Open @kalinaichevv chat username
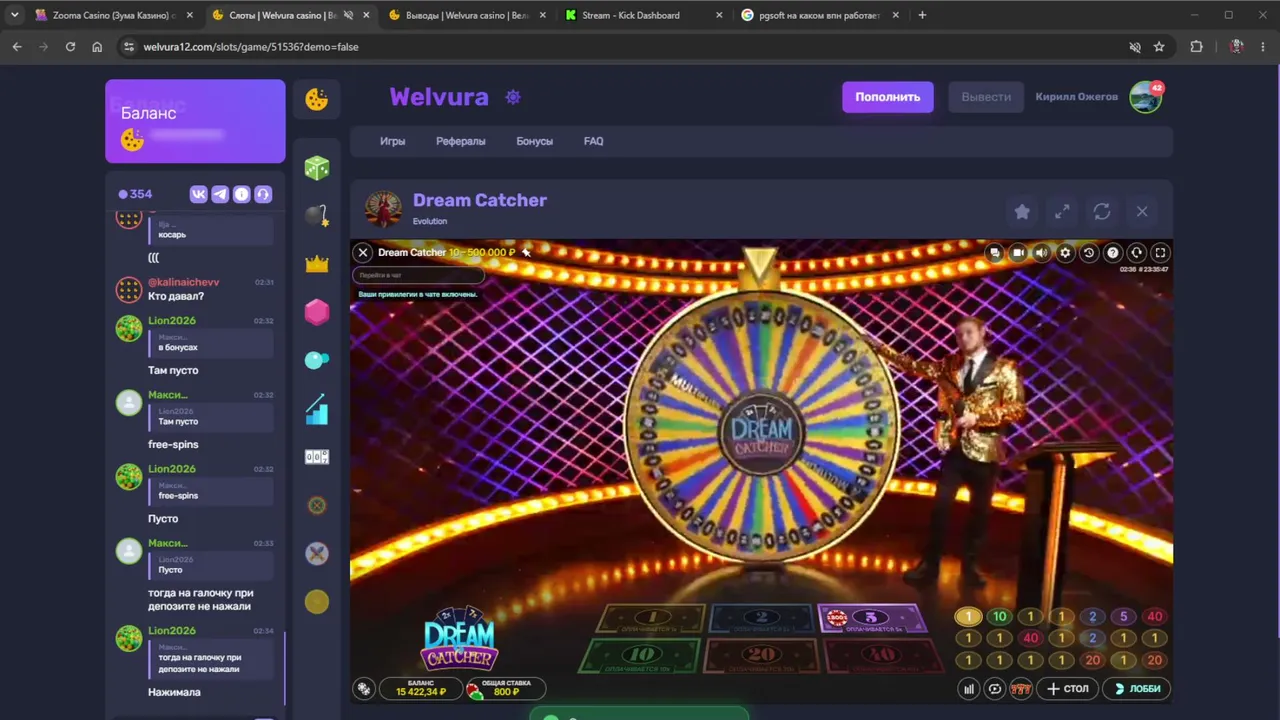Screen dimensions: 1280x720 (183, 282)
